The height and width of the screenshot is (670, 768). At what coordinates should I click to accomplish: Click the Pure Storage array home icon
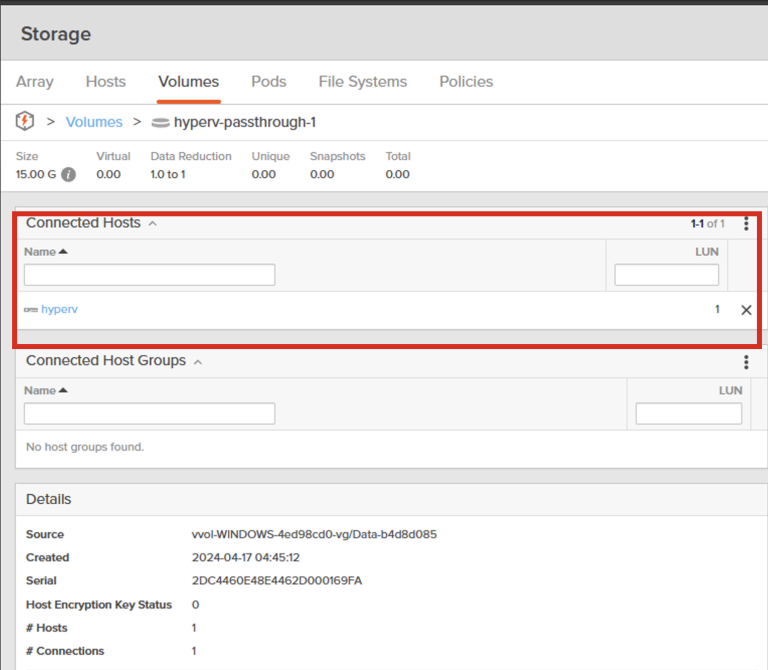(25, 122)
